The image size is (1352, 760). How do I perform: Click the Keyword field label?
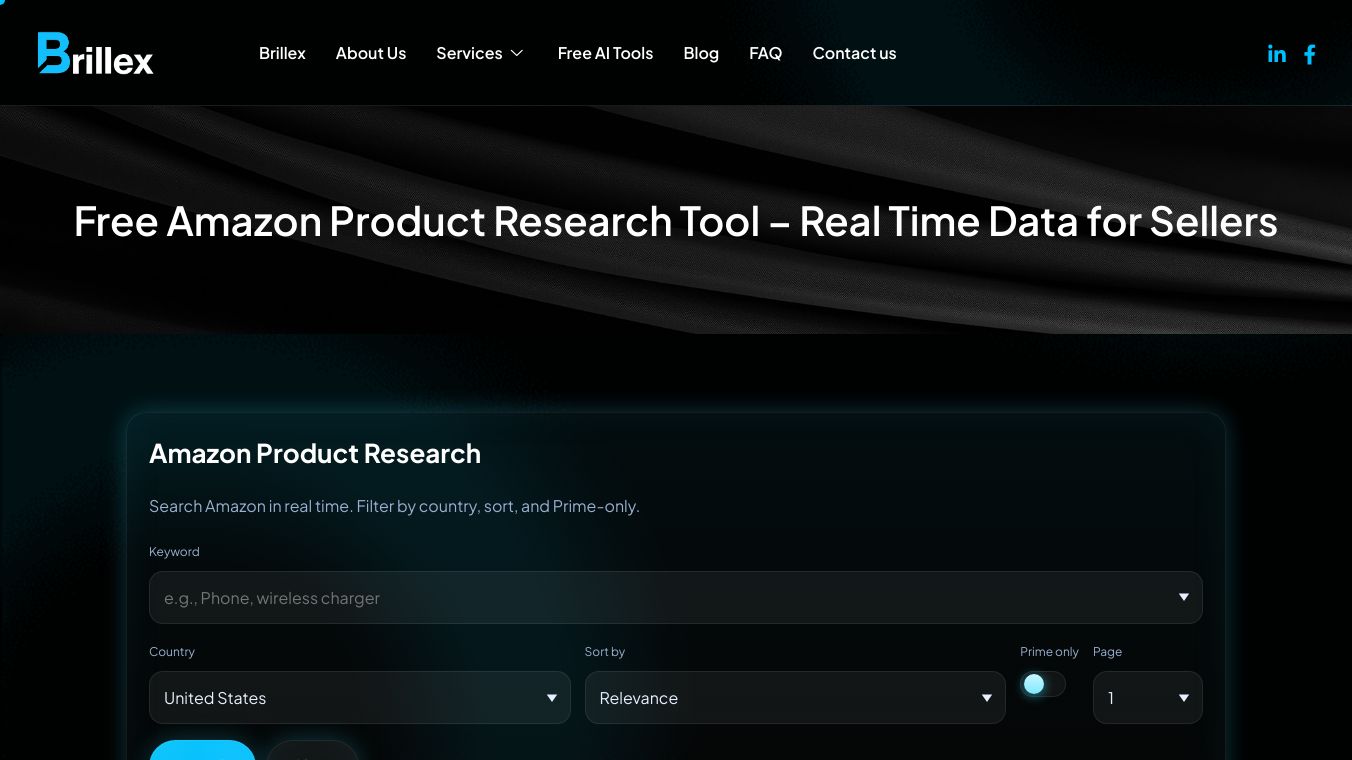point(174,552)
